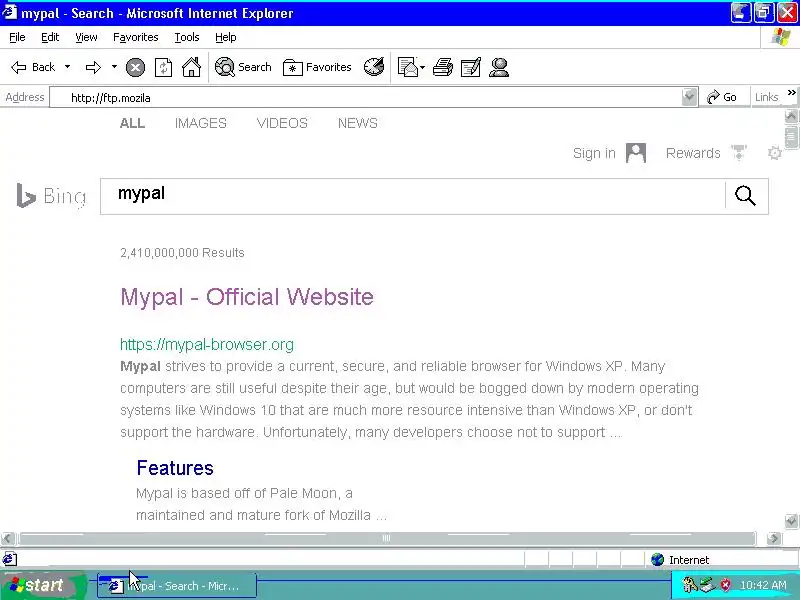Click the Mail toolbar icon
The height and width of the screenshot is (600, 800).
tap(408, 67)
